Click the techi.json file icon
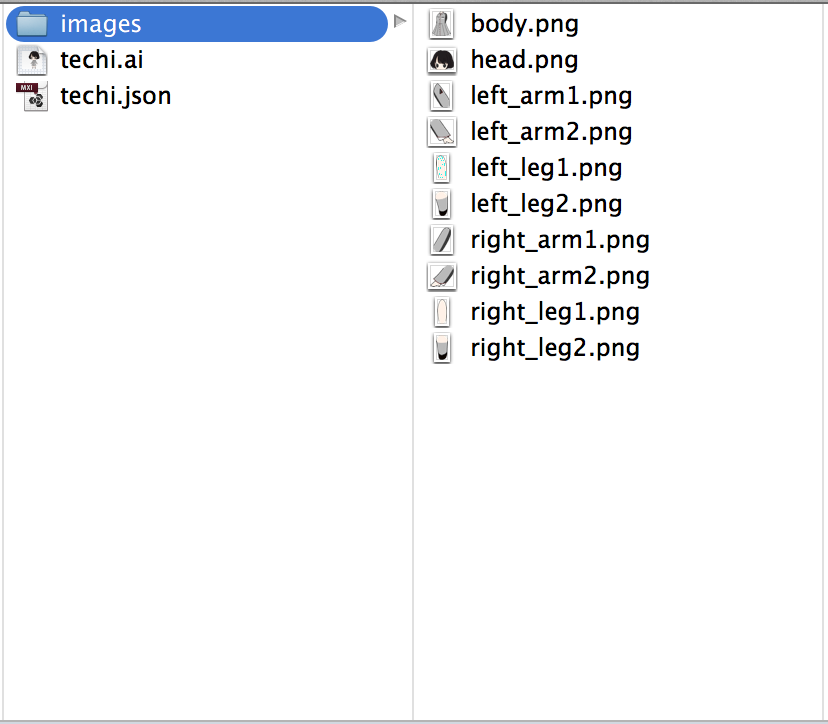The image size is (828, 724). [x=32, y=96]
